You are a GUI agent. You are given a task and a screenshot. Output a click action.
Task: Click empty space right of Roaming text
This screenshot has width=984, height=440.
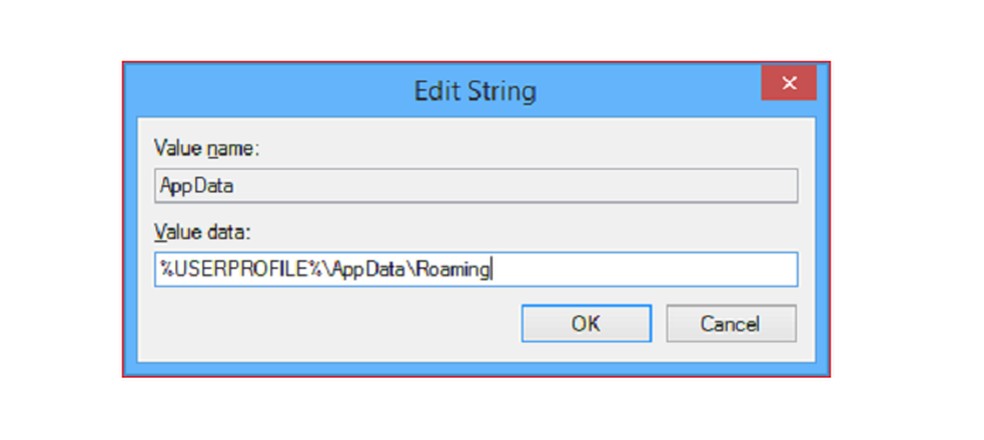[640, 269]
